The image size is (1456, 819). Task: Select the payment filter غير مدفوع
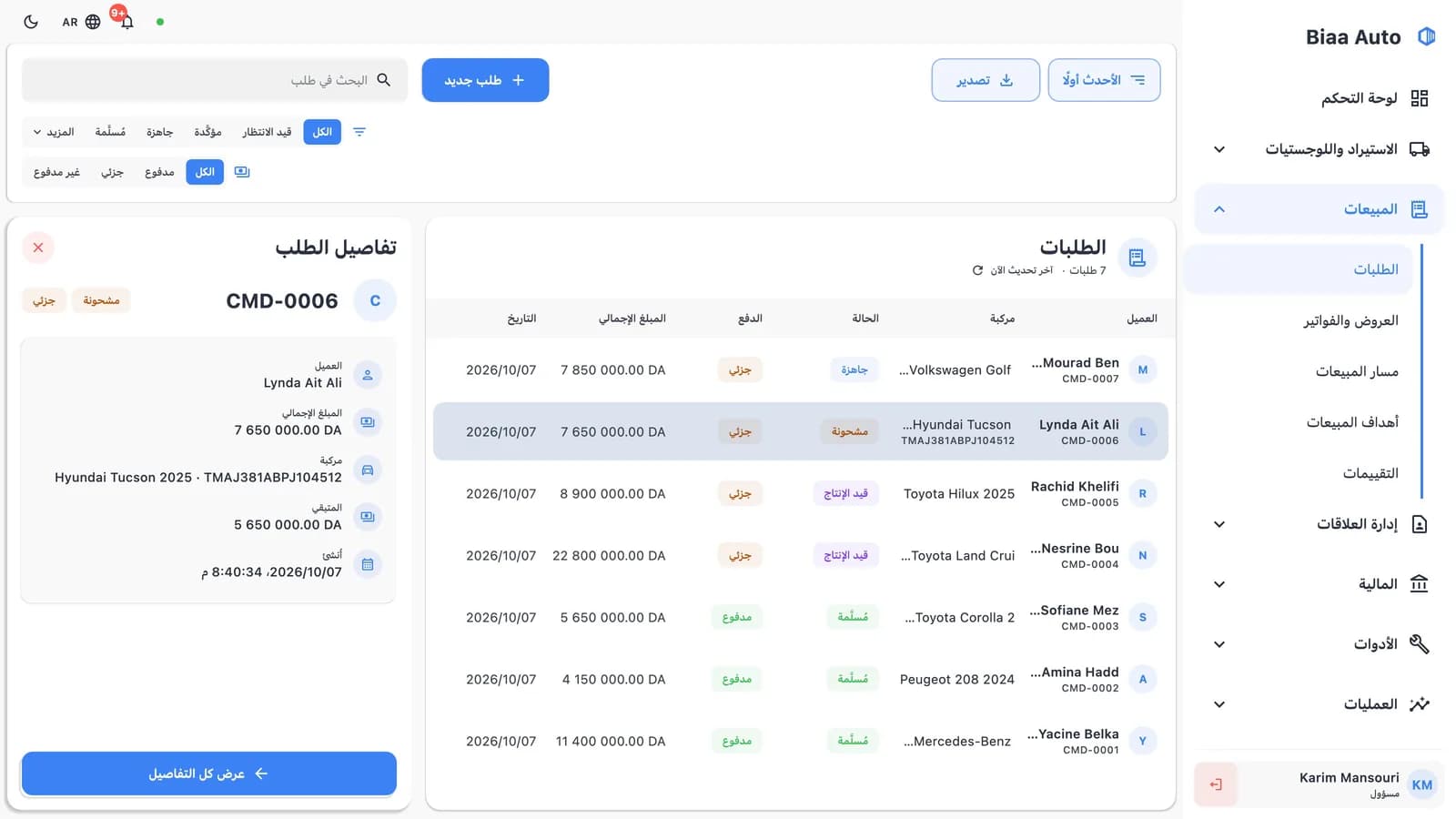[56, 172]
